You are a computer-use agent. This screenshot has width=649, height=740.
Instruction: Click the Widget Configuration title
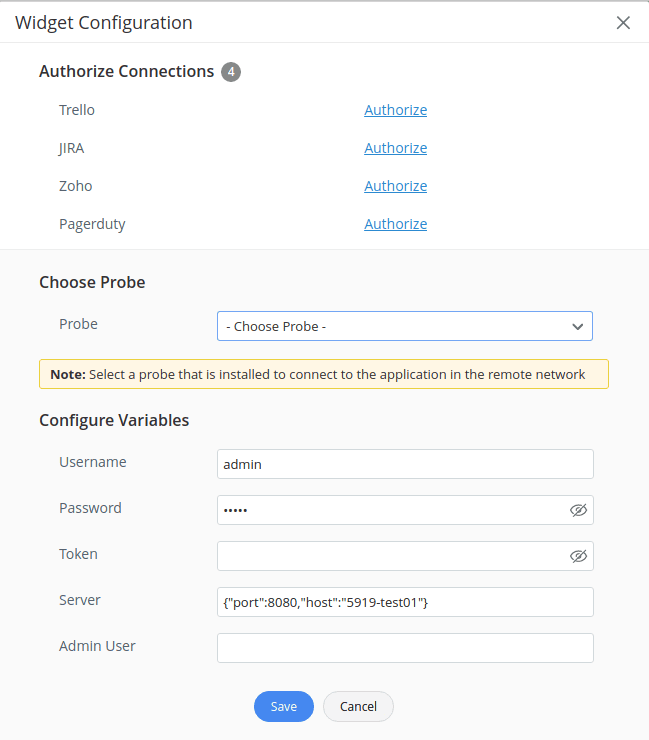pyautogui.click(x=104, y=22)
